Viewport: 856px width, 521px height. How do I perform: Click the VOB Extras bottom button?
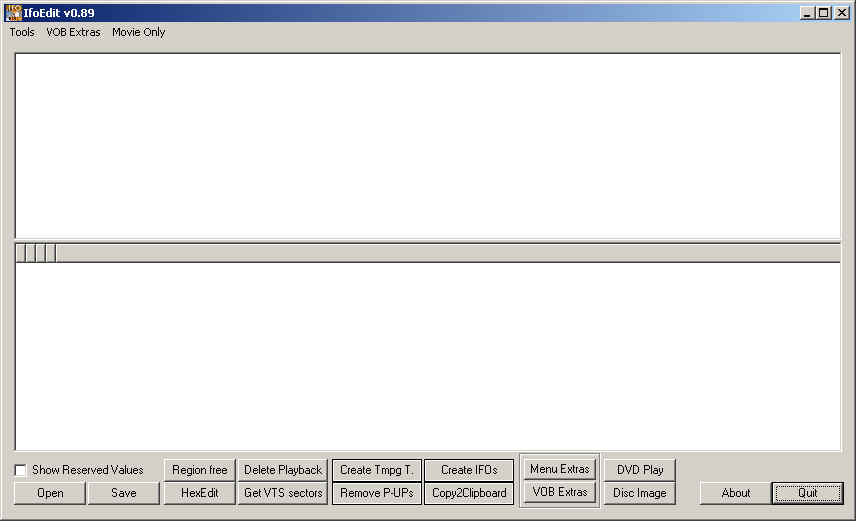pyautogui.click(x=560, y=492)
